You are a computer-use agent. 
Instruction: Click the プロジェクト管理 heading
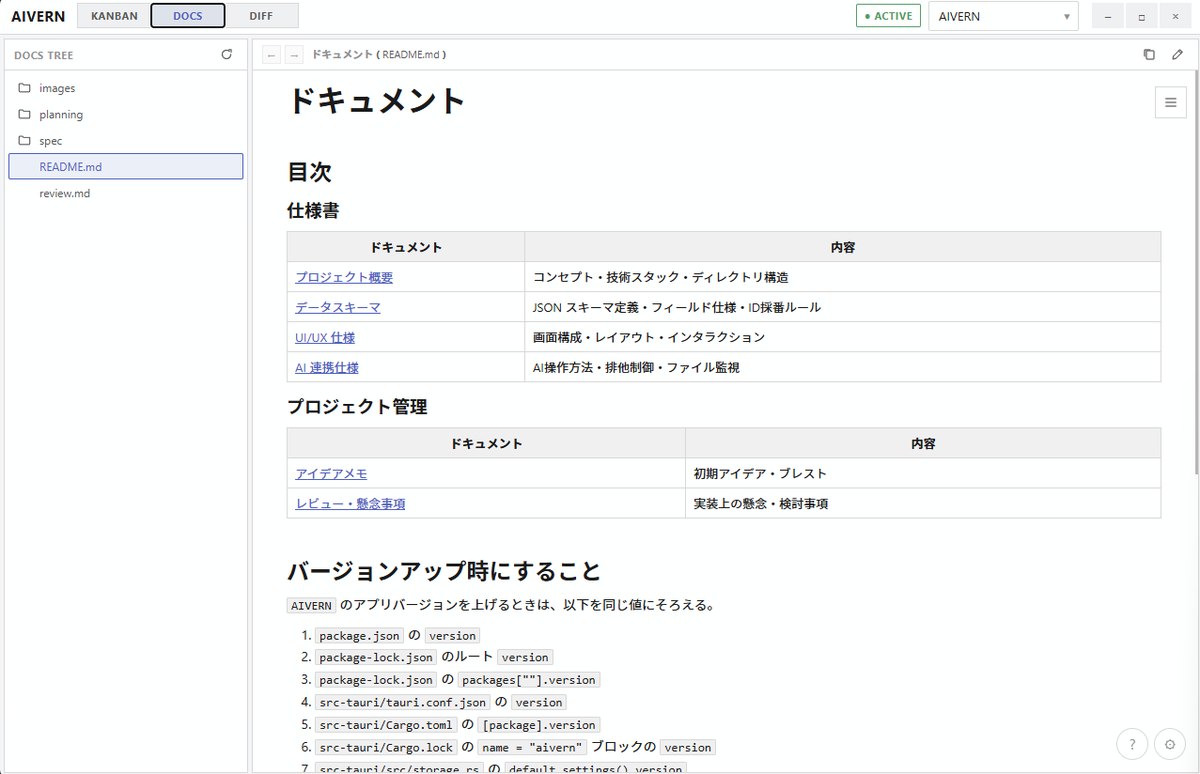pos(357,406)
